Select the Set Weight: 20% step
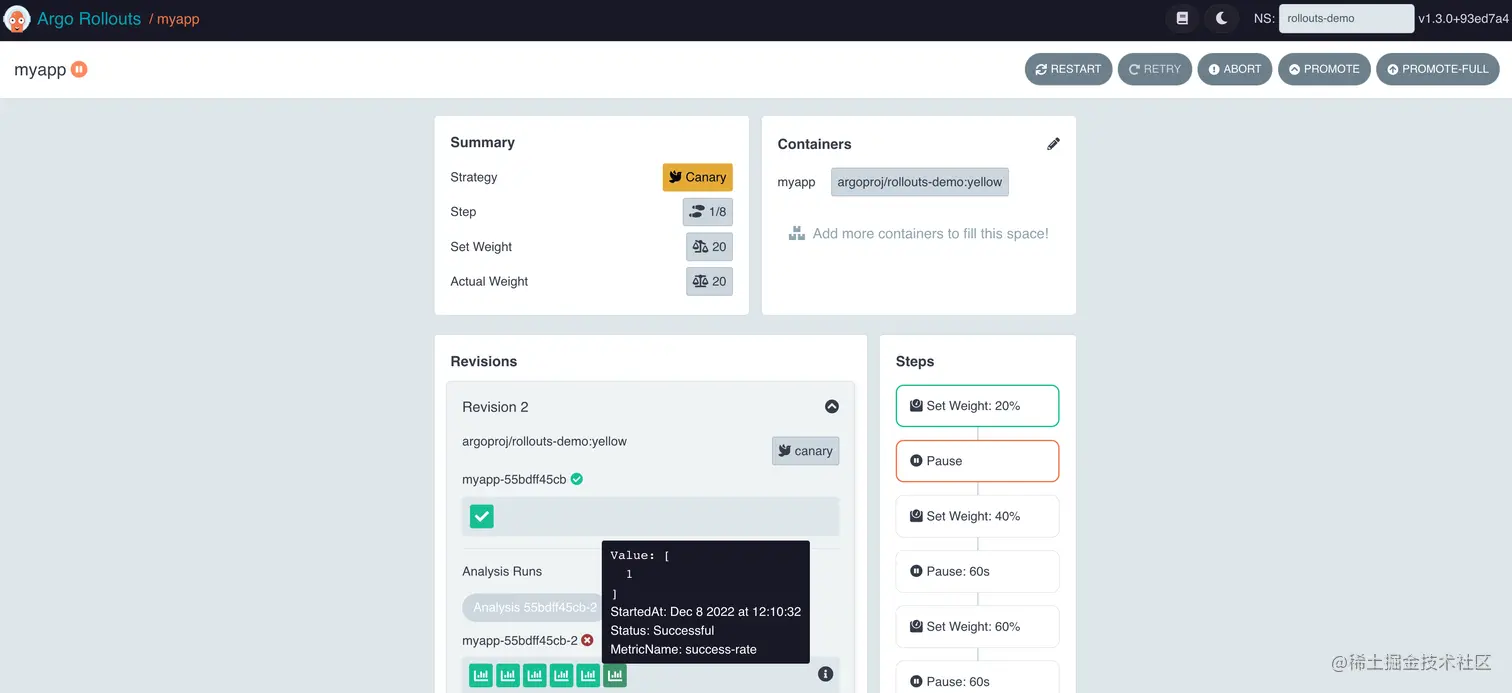 click(977, 406)
